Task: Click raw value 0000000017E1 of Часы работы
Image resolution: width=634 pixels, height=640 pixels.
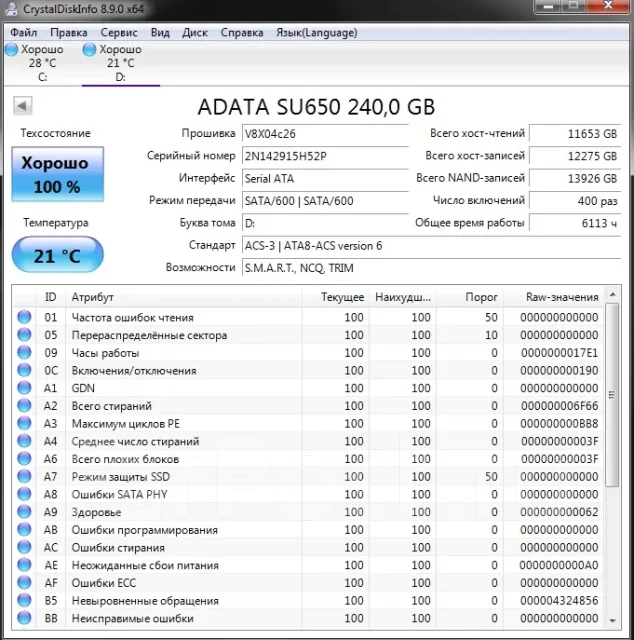Action: (559, 353)
